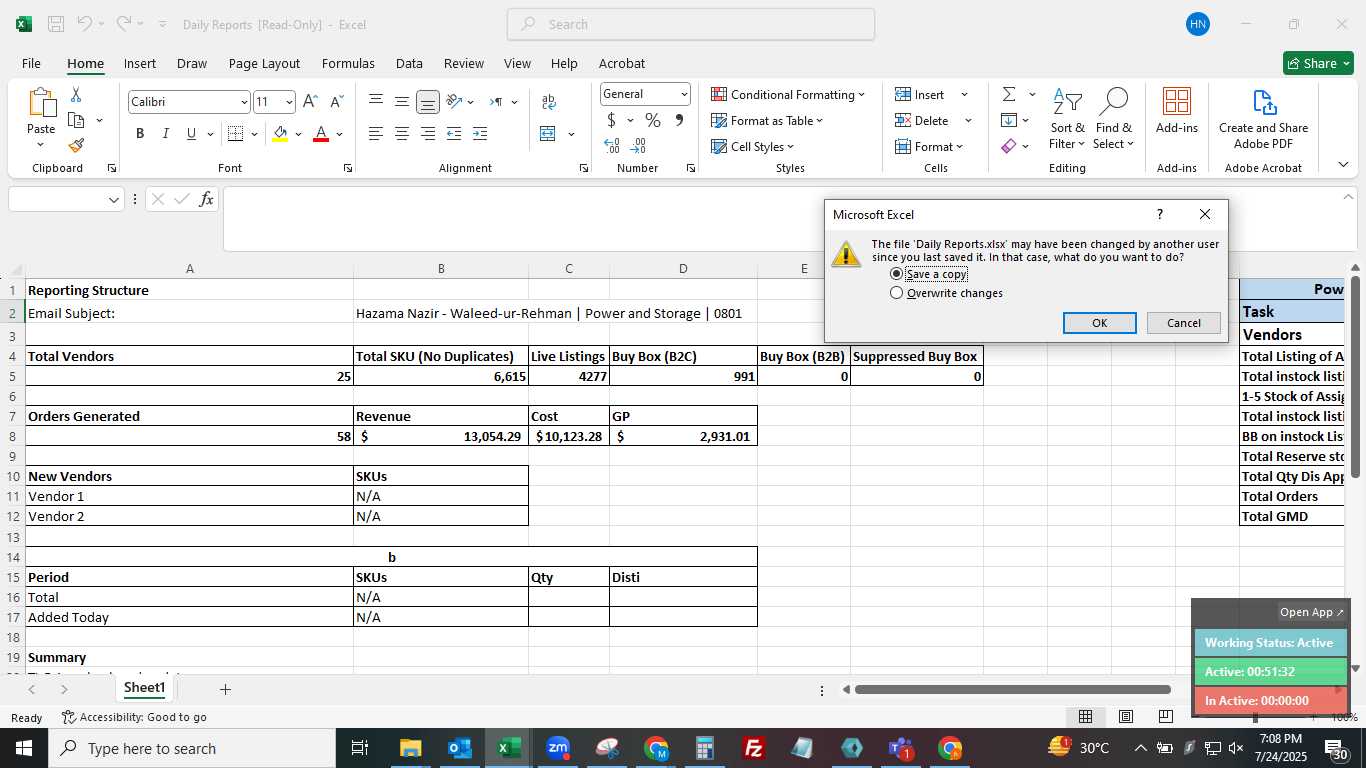Screen dimensions: 1366x768
Task: Click the Format Painter brush icon
Action: point(76,145)
